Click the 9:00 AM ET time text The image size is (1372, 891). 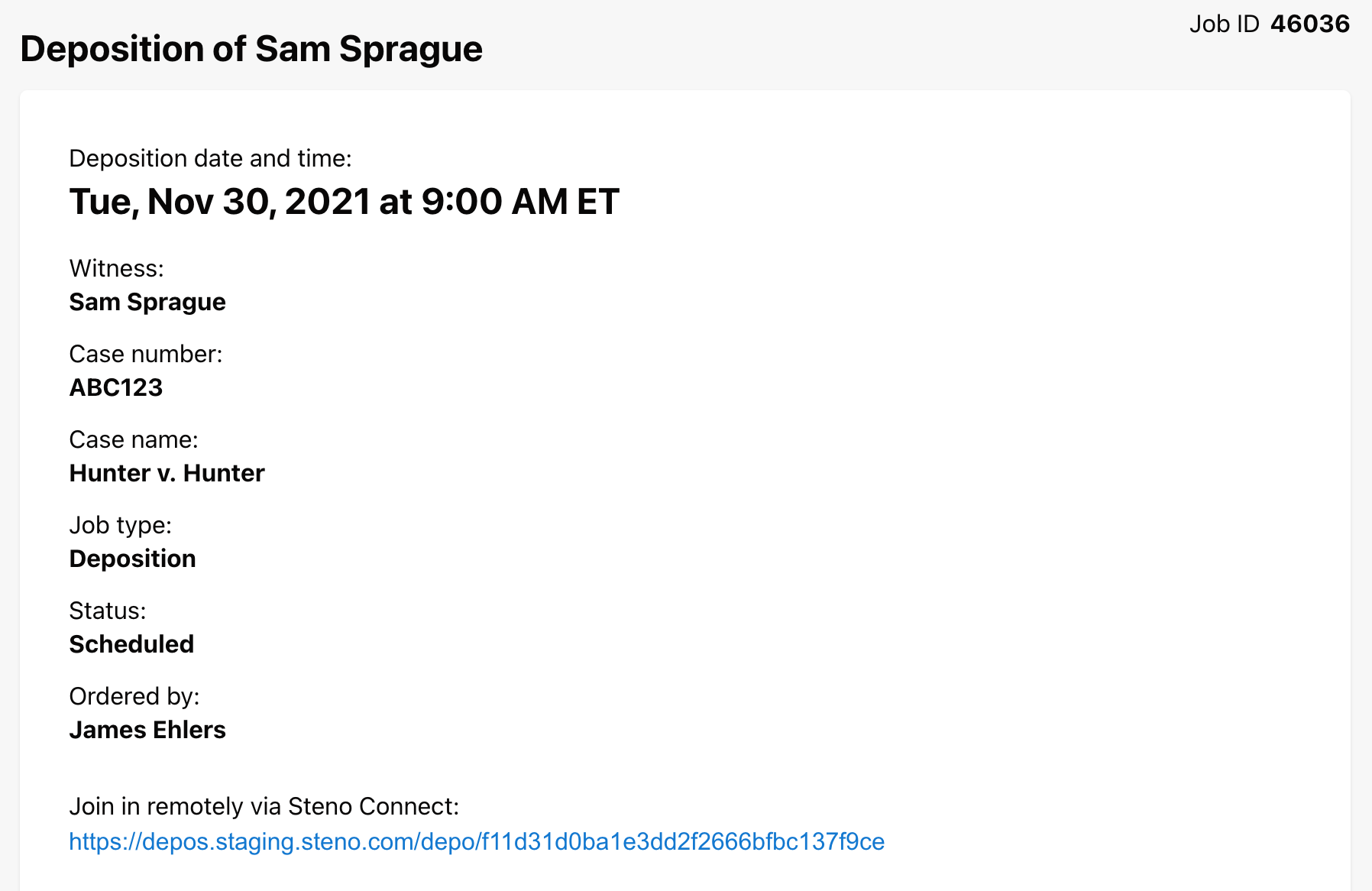click(520, 202)
